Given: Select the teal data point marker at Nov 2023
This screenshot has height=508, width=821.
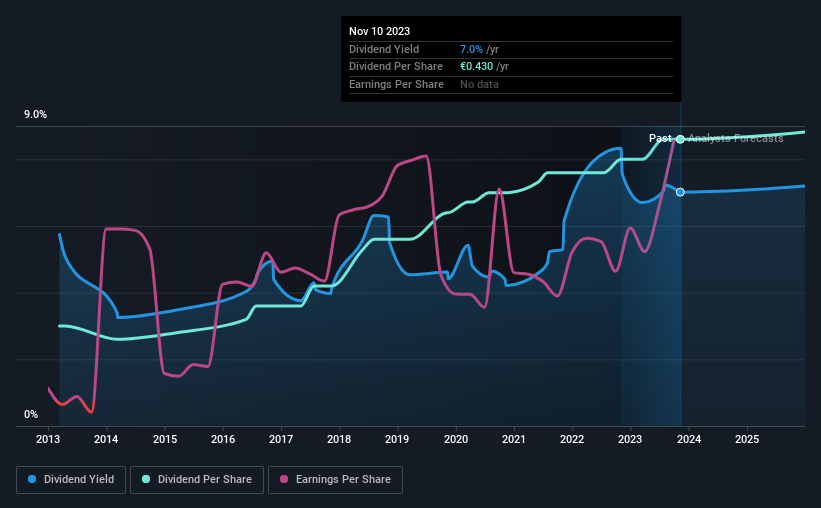Looking at the screenshot, I should pyautogui.click(x=680, y=139).
